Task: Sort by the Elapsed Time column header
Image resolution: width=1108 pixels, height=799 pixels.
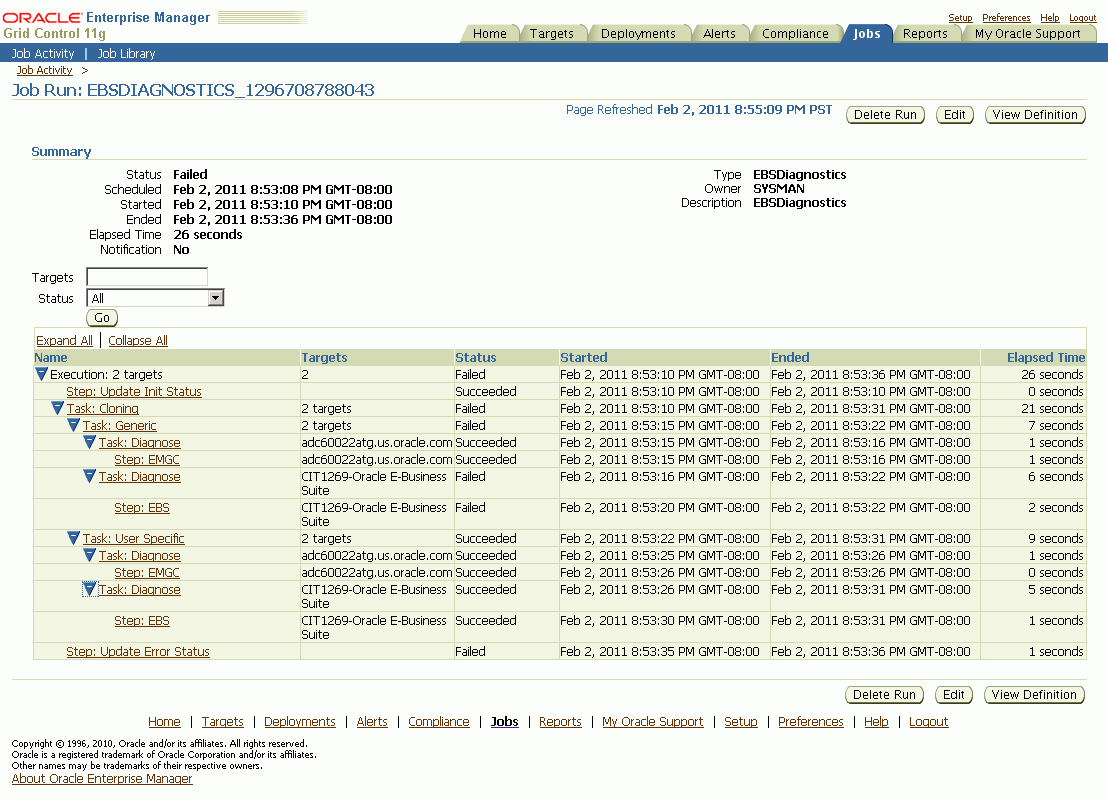Action: (1046, 357)
